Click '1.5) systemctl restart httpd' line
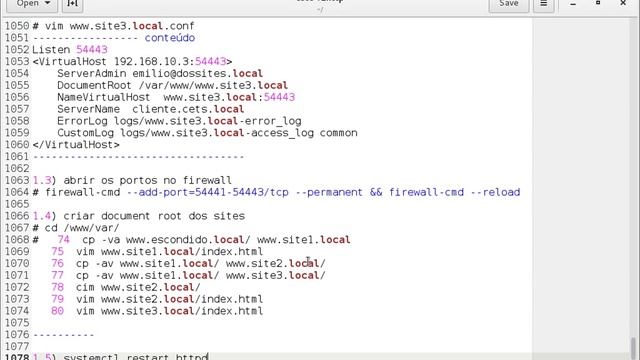The image size is (640, 360). tap(120, 356)
